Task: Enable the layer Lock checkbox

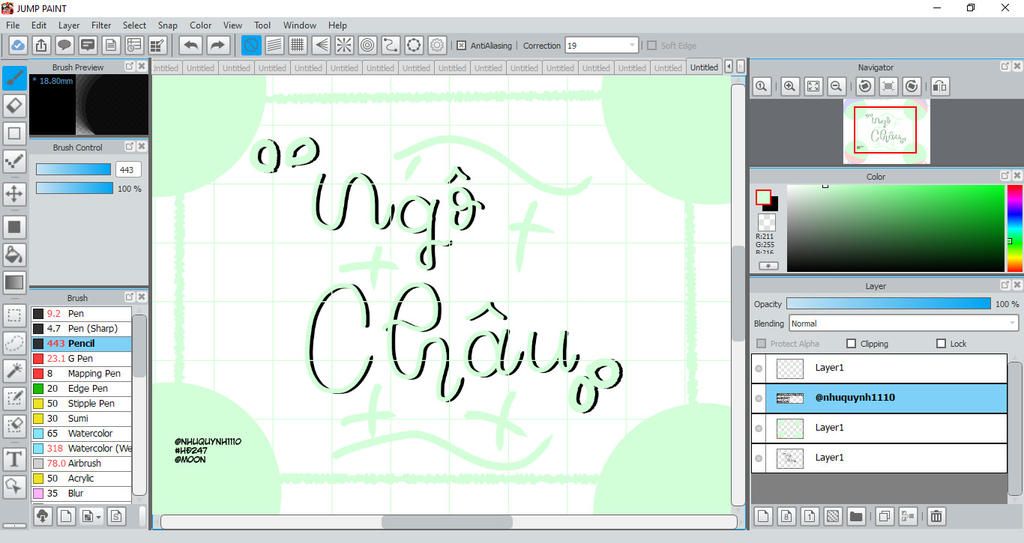Action: pos(941,344)
